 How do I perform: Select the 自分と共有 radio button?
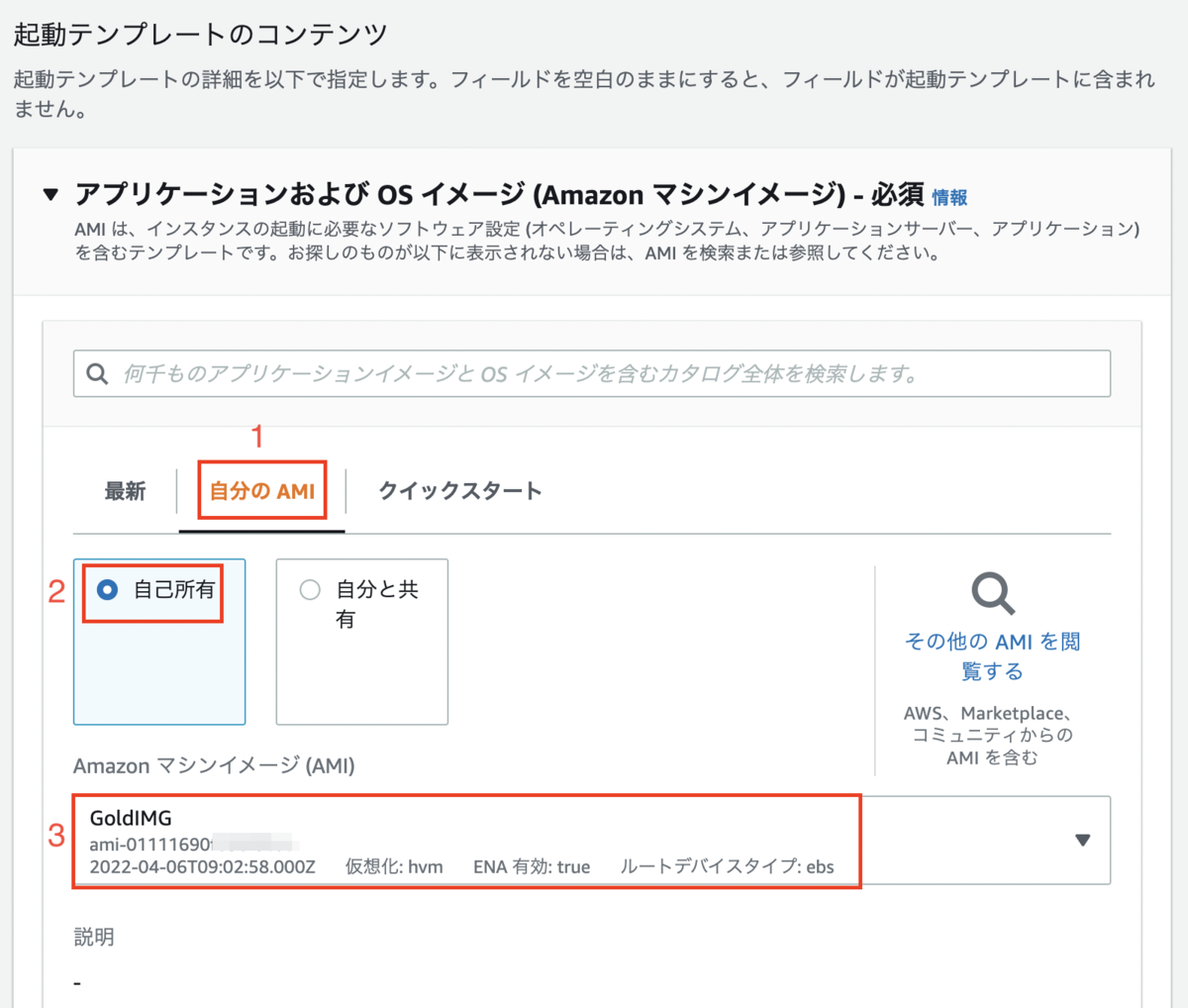point(310,590)
